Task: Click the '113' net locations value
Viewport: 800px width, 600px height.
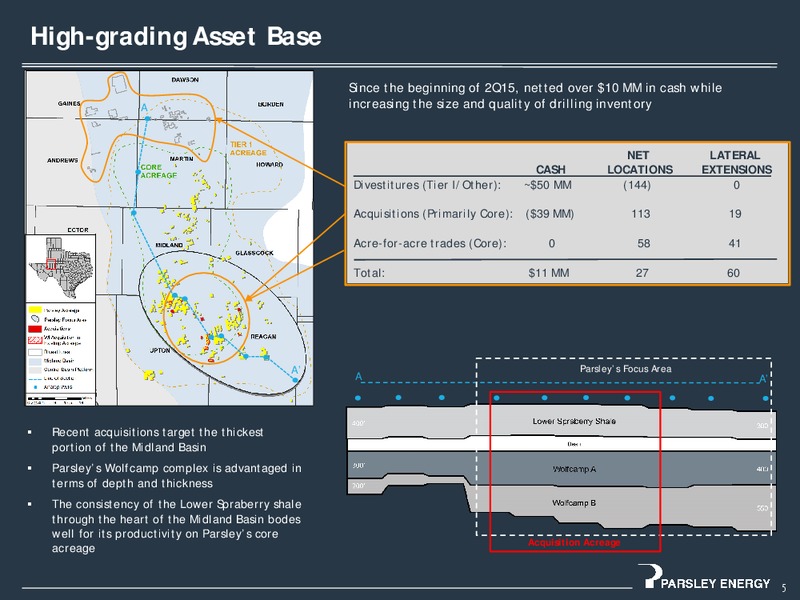Action: coord(641,214)
